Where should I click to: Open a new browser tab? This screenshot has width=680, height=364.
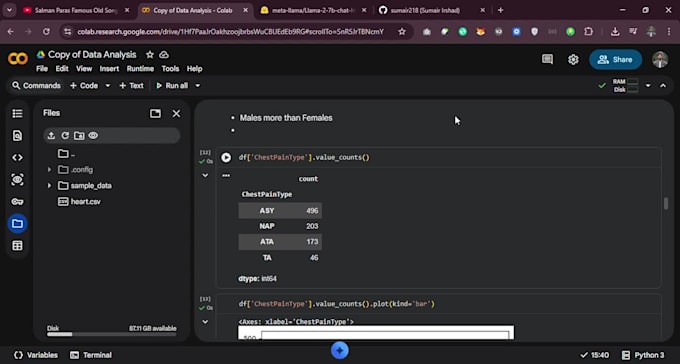(x=500, y=10)
